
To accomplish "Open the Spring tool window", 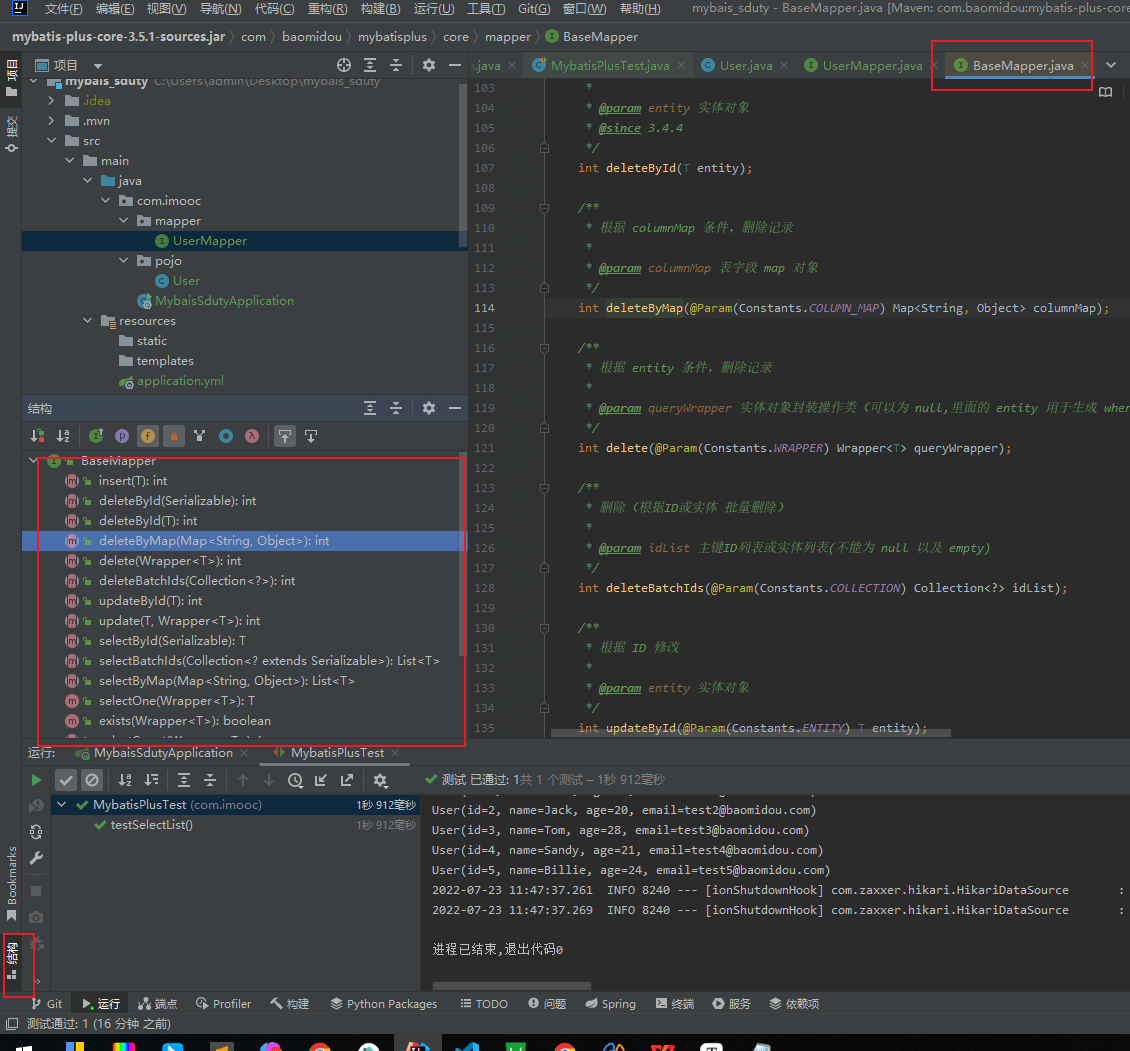I will [610, 1003].
